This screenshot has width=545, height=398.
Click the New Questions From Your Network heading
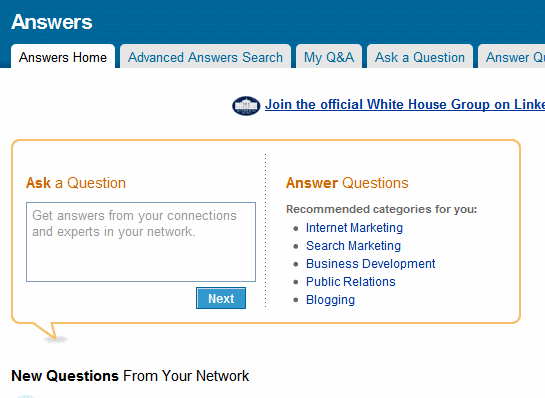coord(130,376)
